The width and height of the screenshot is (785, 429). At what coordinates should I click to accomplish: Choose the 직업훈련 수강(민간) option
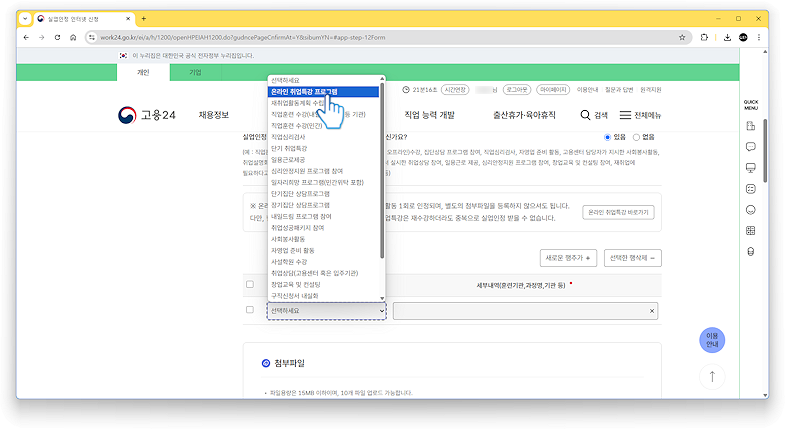(323, 126)
